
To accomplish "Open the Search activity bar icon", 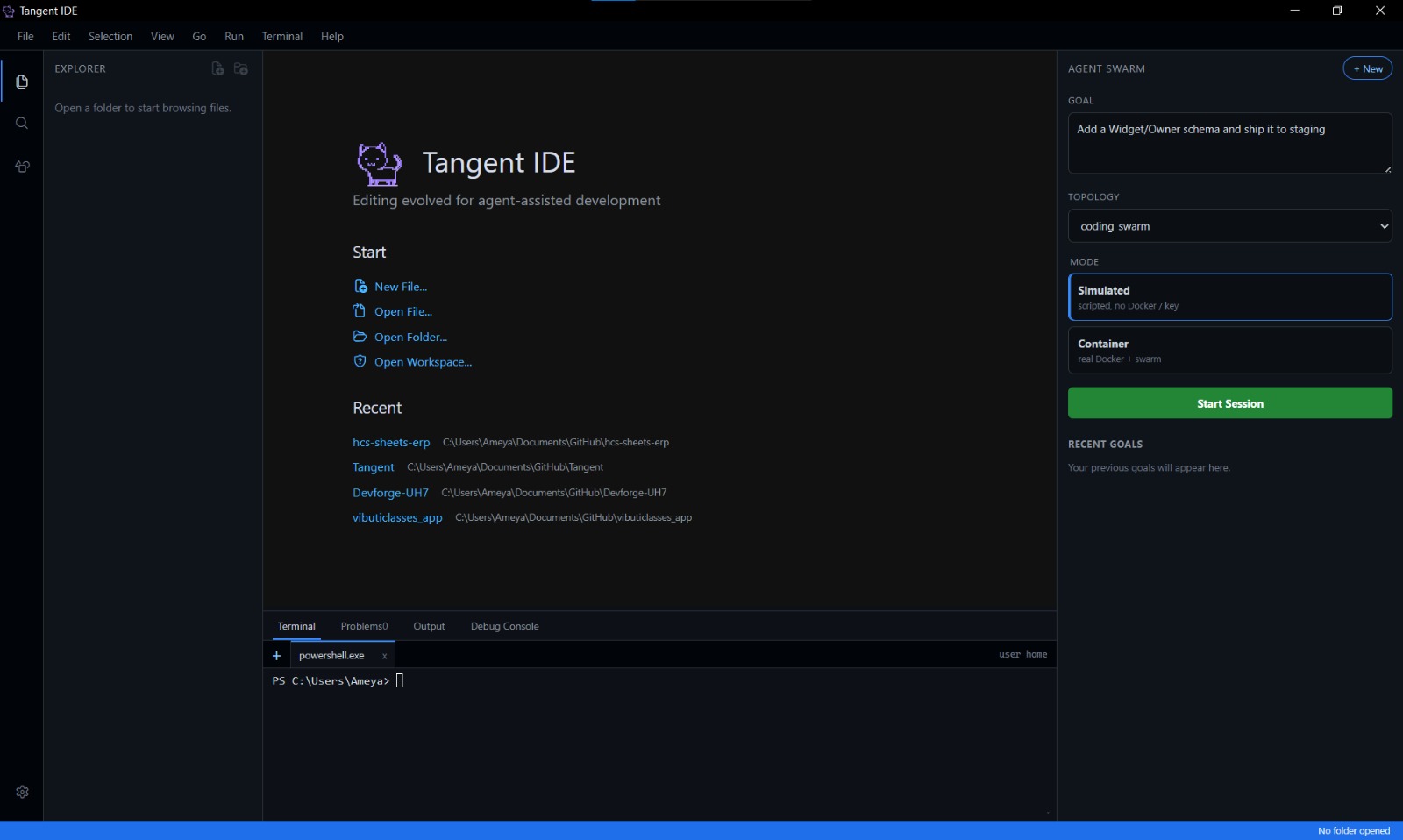I will 22,124.
